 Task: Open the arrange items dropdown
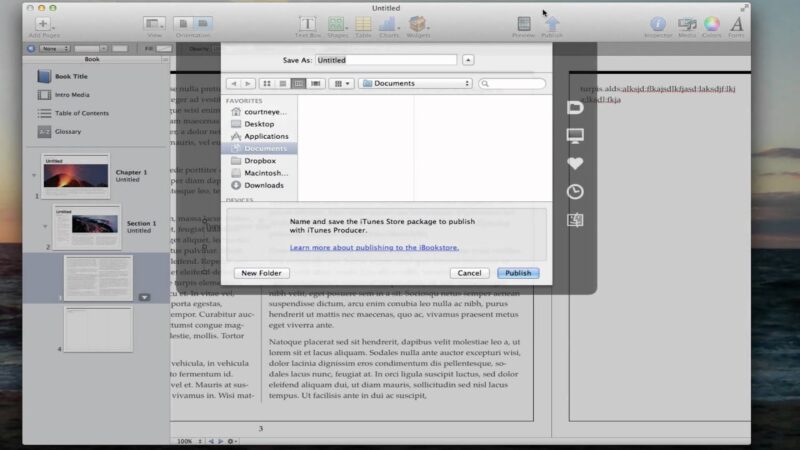pyautogui.click(x=341, y=83)
